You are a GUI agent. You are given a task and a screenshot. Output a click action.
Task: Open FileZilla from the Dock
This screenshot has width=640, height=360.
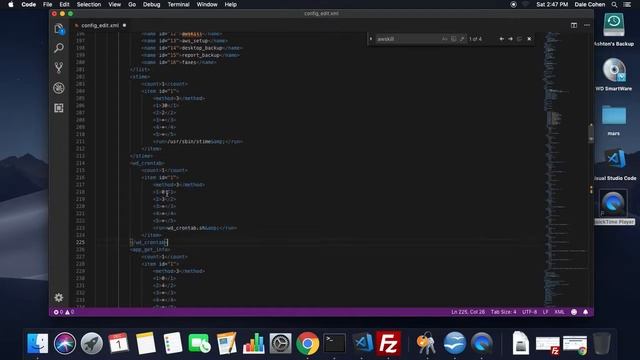coord(388,343)
